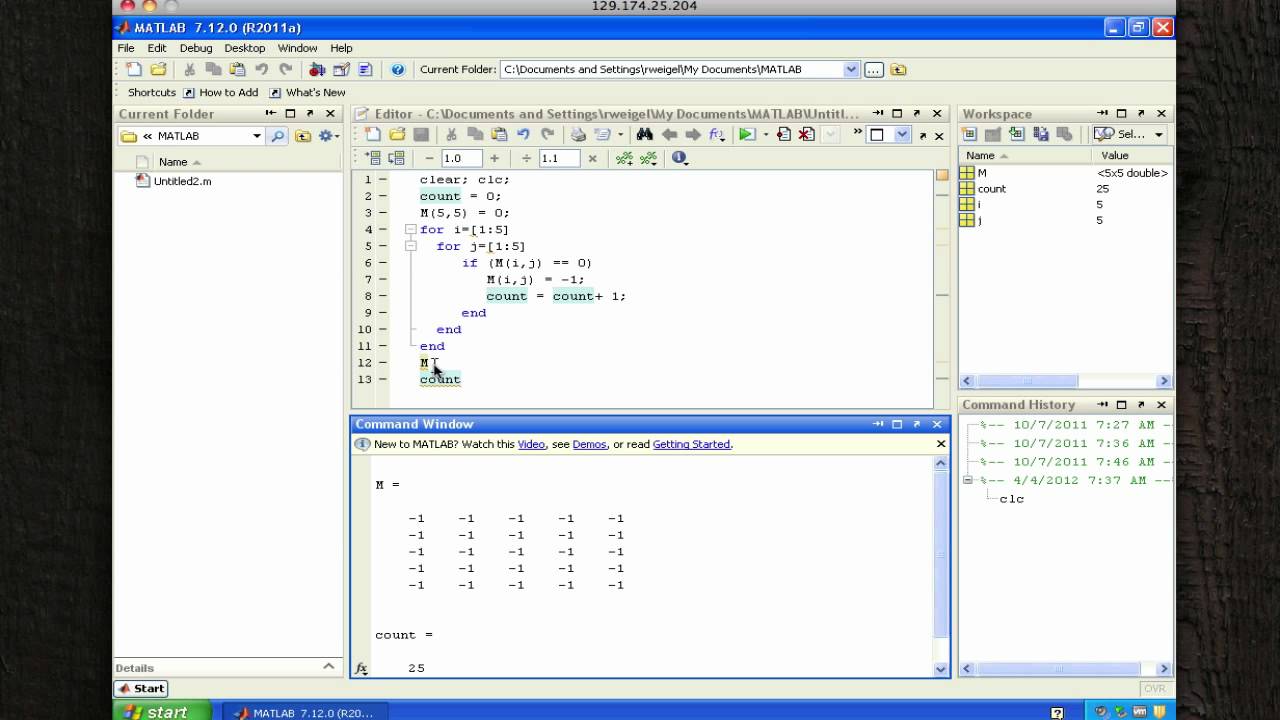Click the MATLAB Start button
Image resolution: width=1280 pixels, height=720 pixels.
pos(140,688)
